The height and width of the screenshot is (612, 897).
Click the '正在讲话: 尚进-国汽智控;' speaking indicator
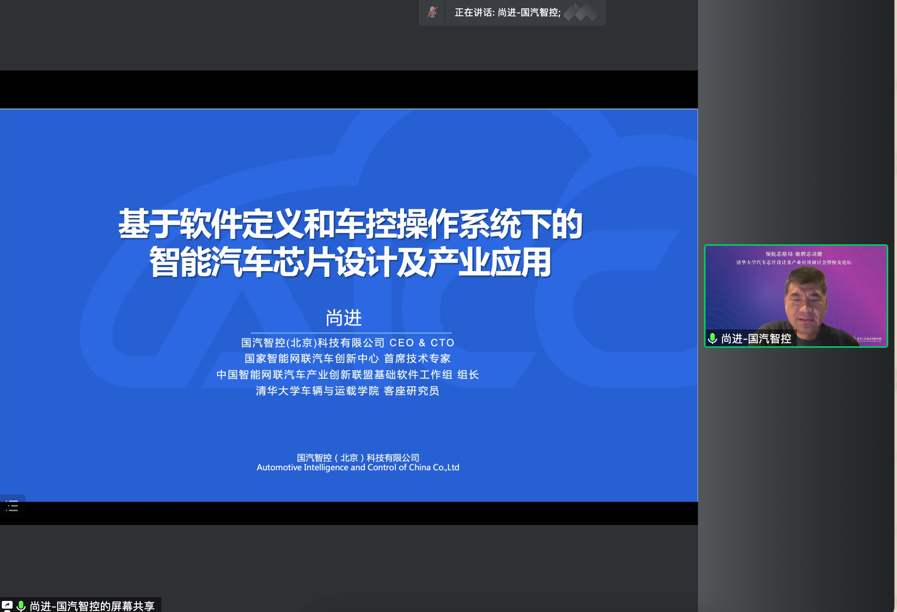coord(507,12)
